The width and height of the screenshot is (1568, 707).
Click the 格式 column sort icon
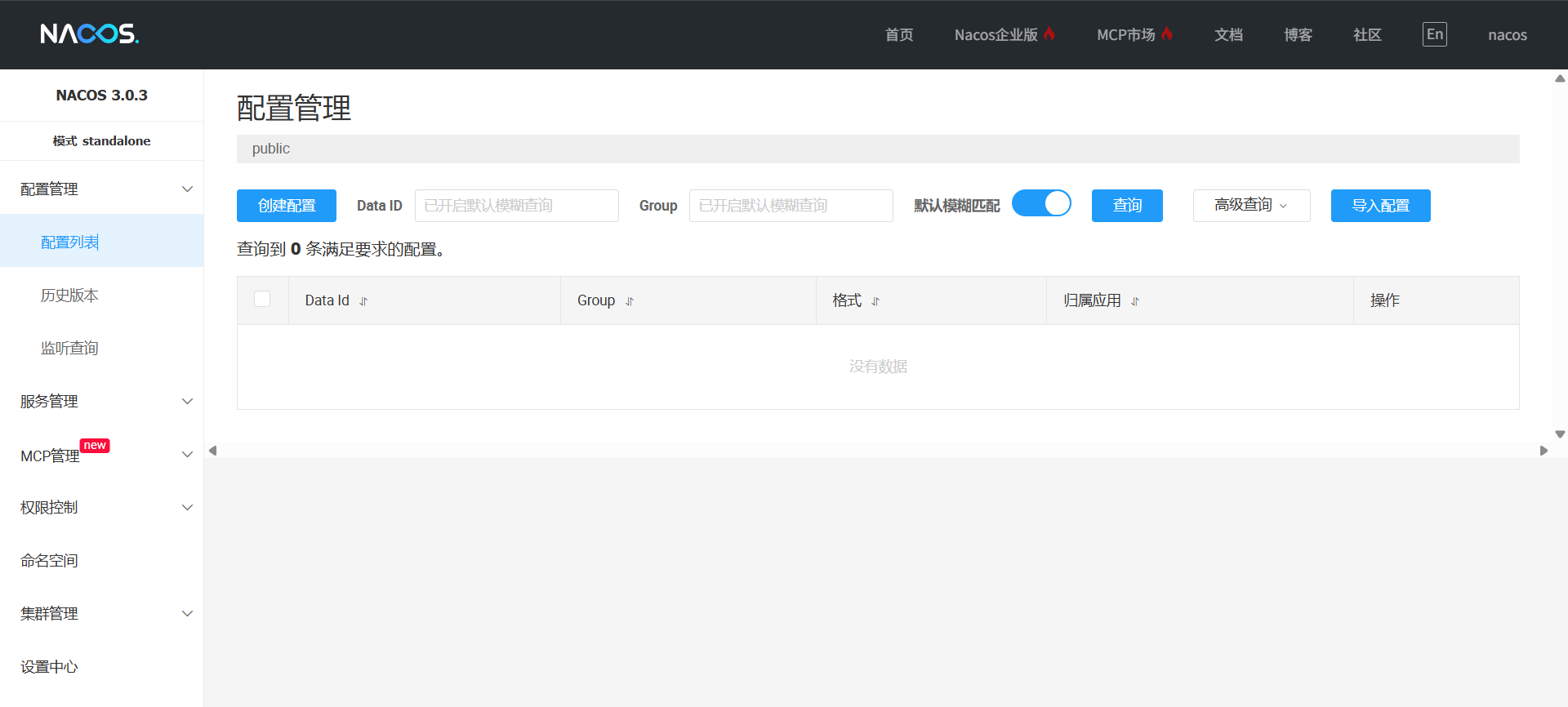tap(875, 301)
